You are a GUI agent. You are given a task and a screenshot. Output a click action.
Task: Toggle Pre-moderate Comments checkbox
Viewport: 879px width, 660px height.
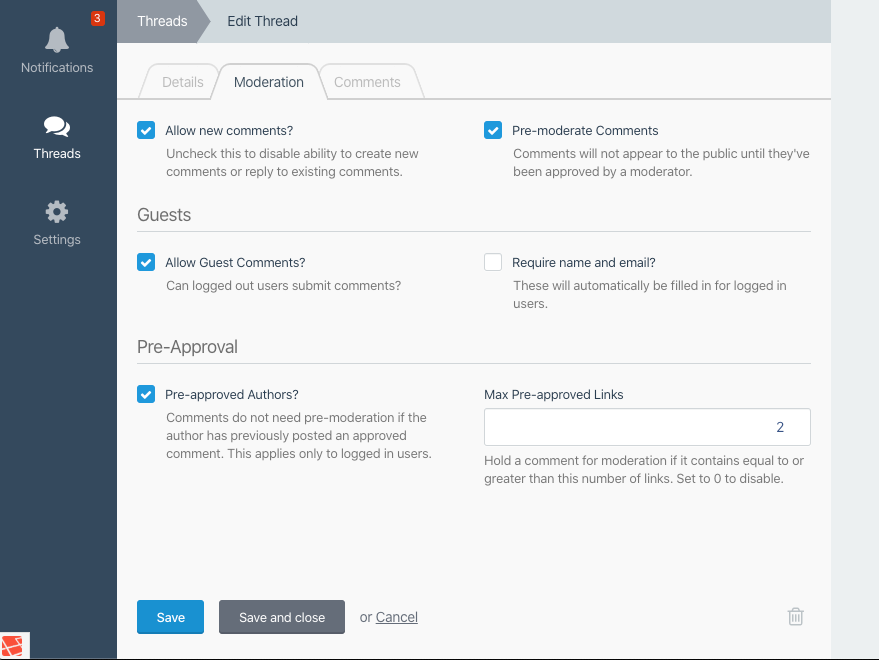[x=493, y=130]
